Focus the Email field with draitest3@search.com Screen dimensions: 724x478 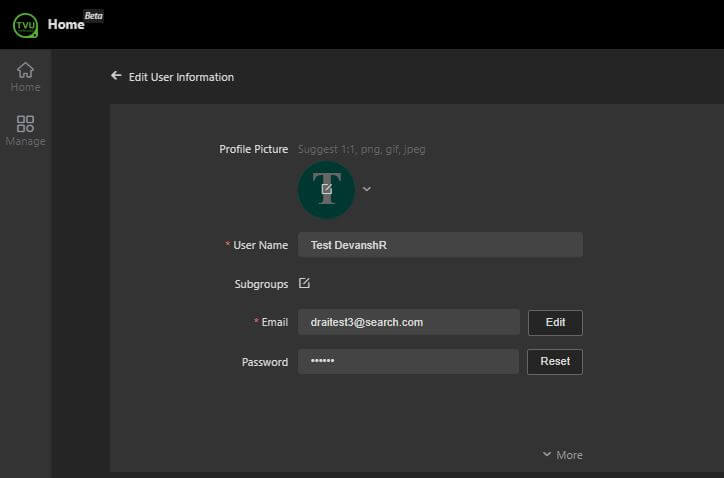[408, 322]
